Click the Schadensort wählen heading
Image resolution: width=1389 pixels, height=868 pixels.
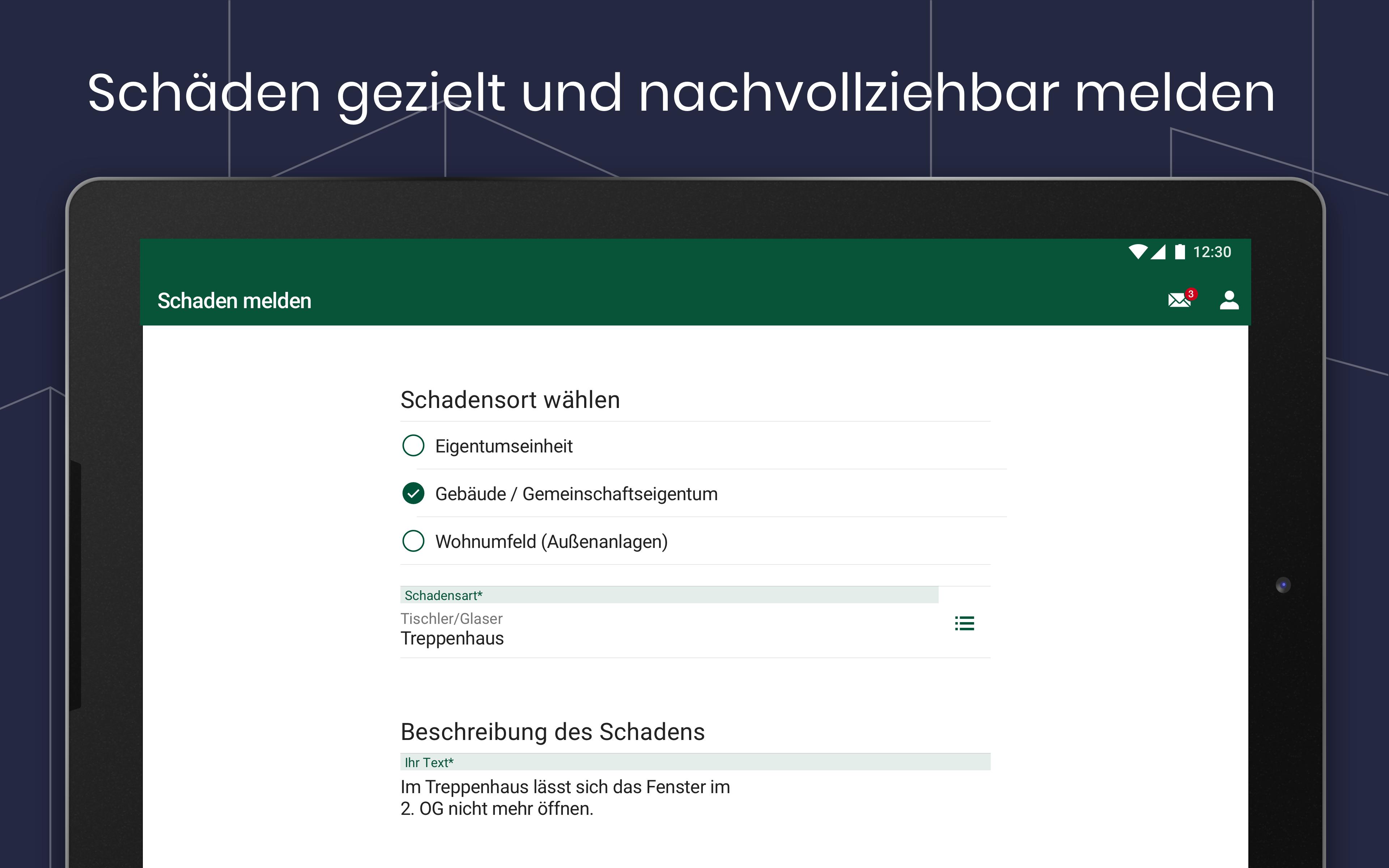click(x=510, y=400)
